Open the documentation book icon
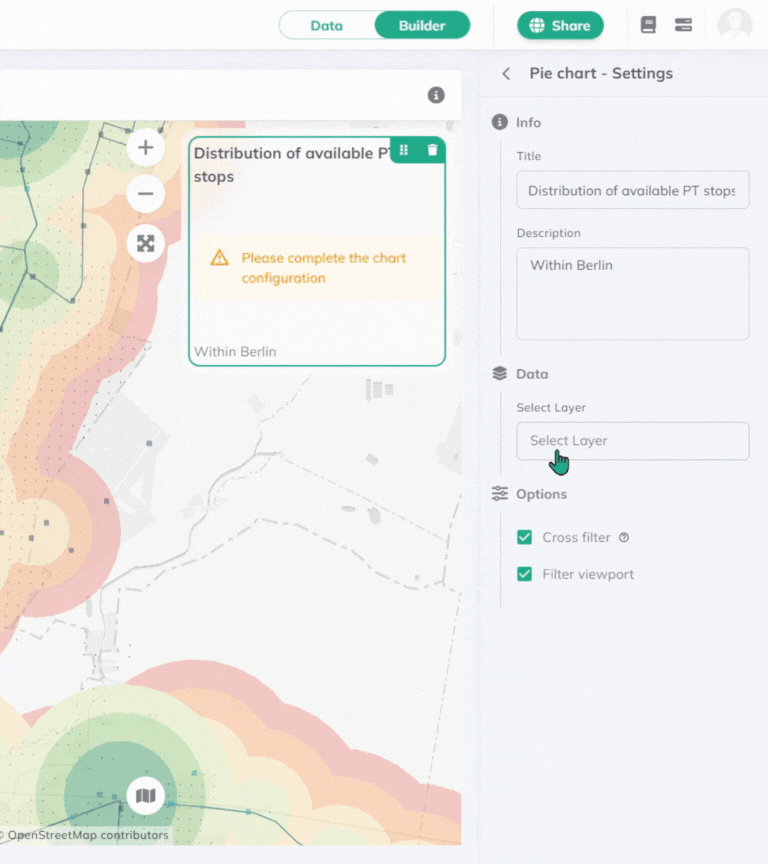Image resolution: width=768 pixels, height=864 pixels. 648,25
